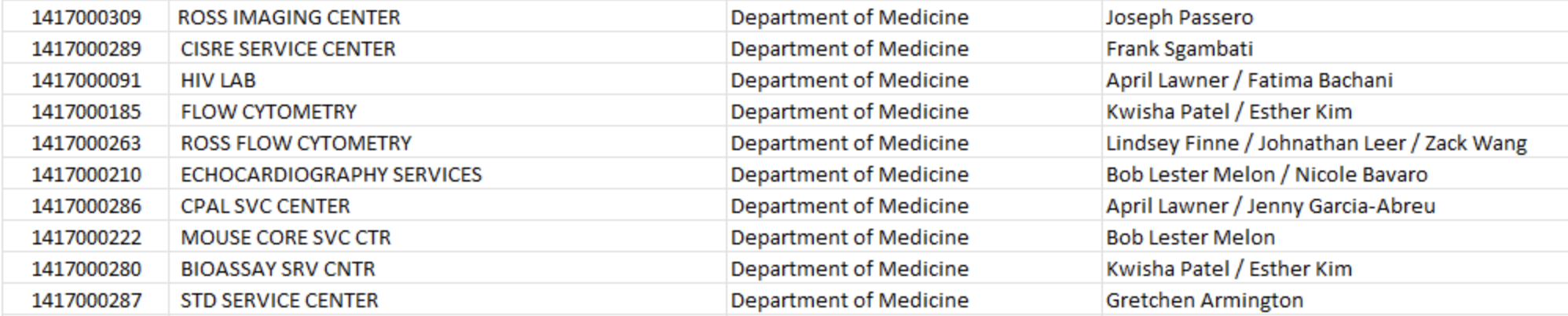1568x316 pixels.
Task: Click the ID cell 1417000185
Action: coord(86,112)
